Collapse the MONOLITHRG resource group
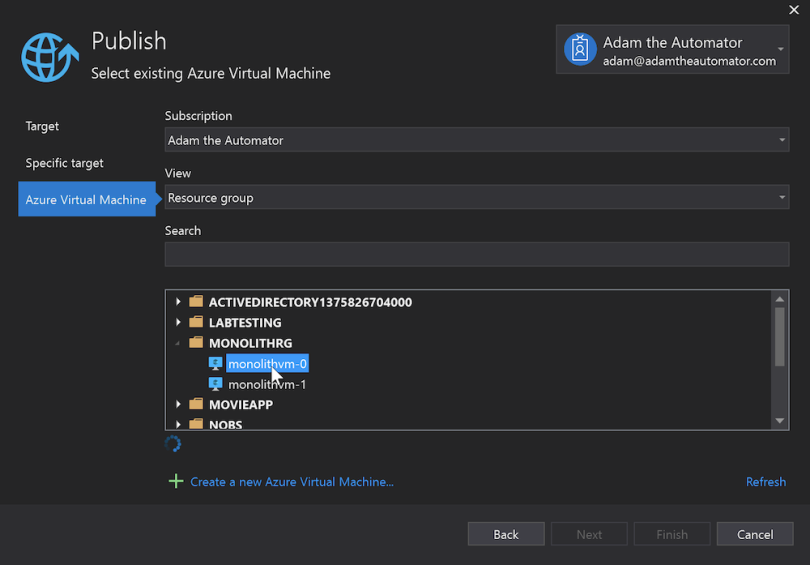The image size is (810, 565). [x=178, y=343]
